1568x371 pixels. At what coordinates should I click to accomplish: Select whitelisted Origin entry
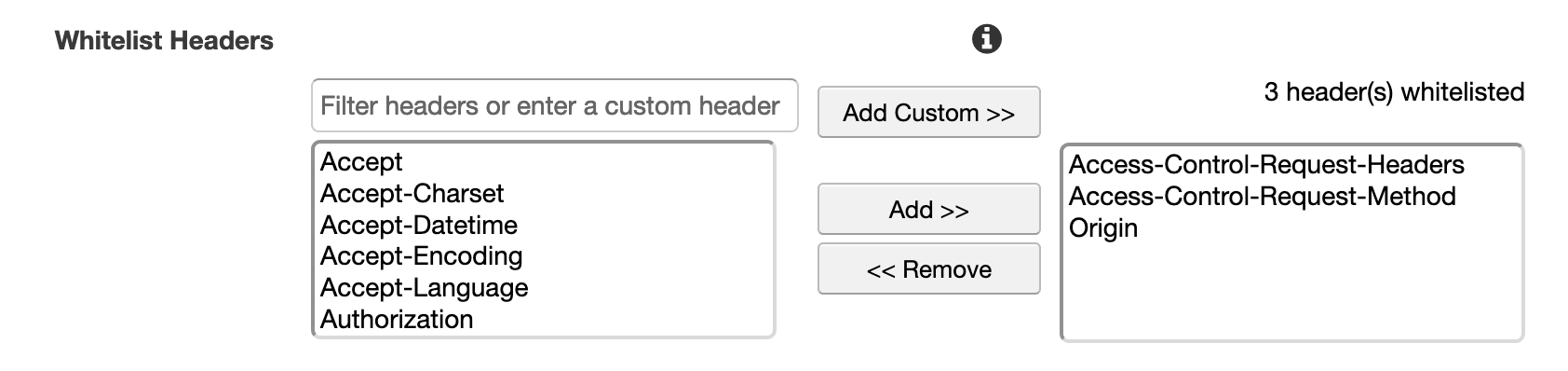click(x=1292, y=227)
